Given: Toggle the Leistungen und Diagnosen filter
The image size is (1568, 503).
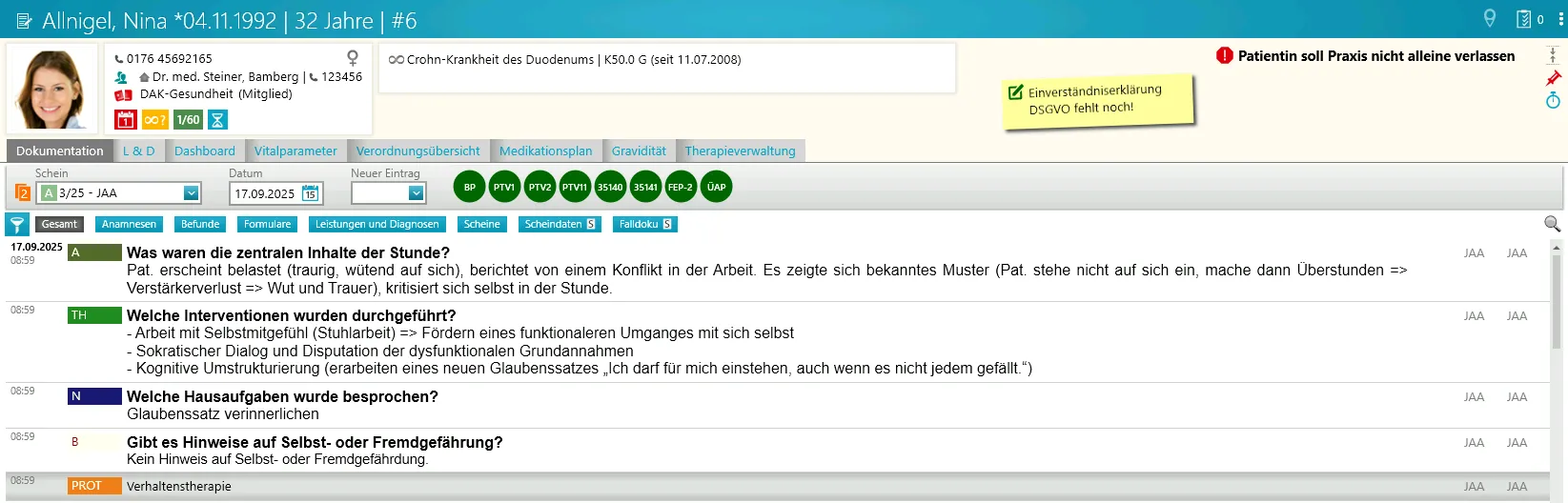Looking at the screenshot, I should [x=377, y=225].
